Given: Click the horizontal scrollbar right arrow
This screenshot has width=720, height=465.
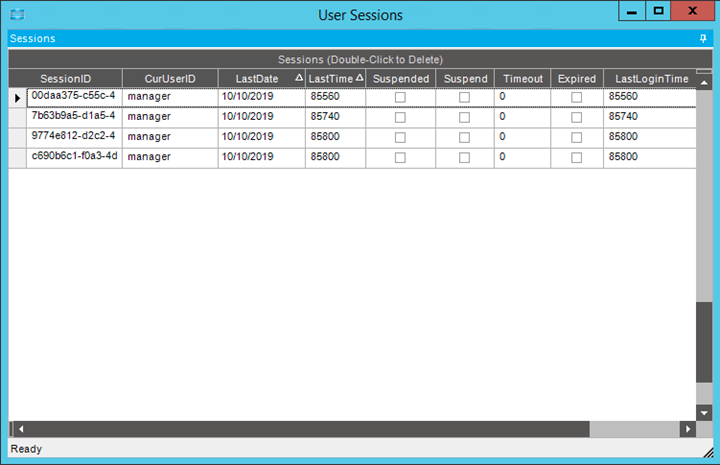Looking at the screenshot, I should [688, 429].
